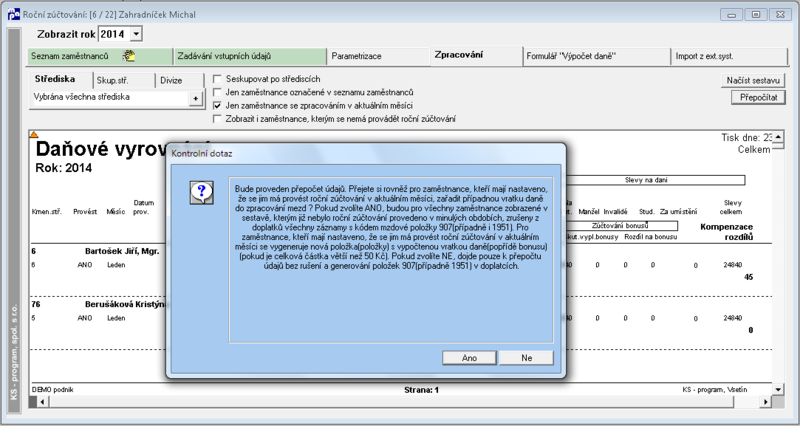Click the Slevy na dani header box
Screen dimensions: 800x426
pyautogui.click(x=656, y=180)
